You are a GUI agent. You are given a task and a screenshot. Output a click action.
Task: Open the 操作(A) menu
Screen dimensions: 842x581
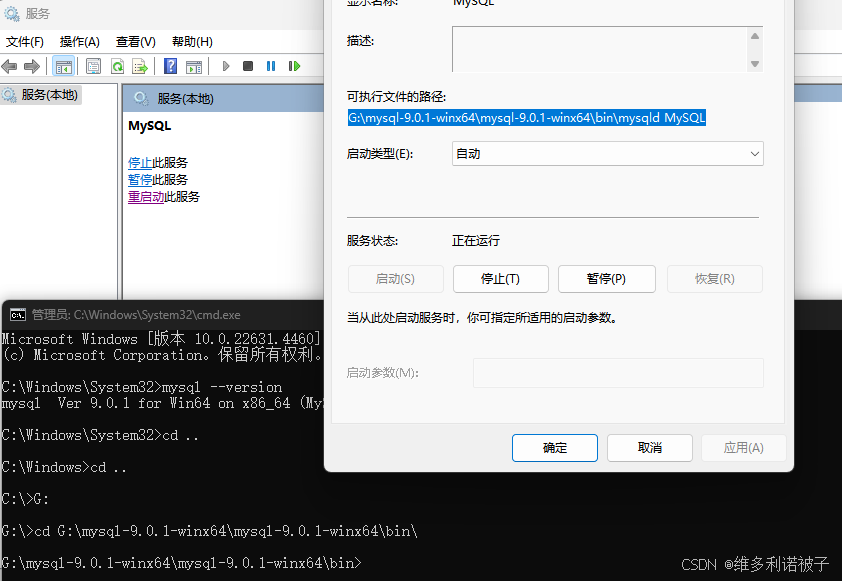[79, 42]
